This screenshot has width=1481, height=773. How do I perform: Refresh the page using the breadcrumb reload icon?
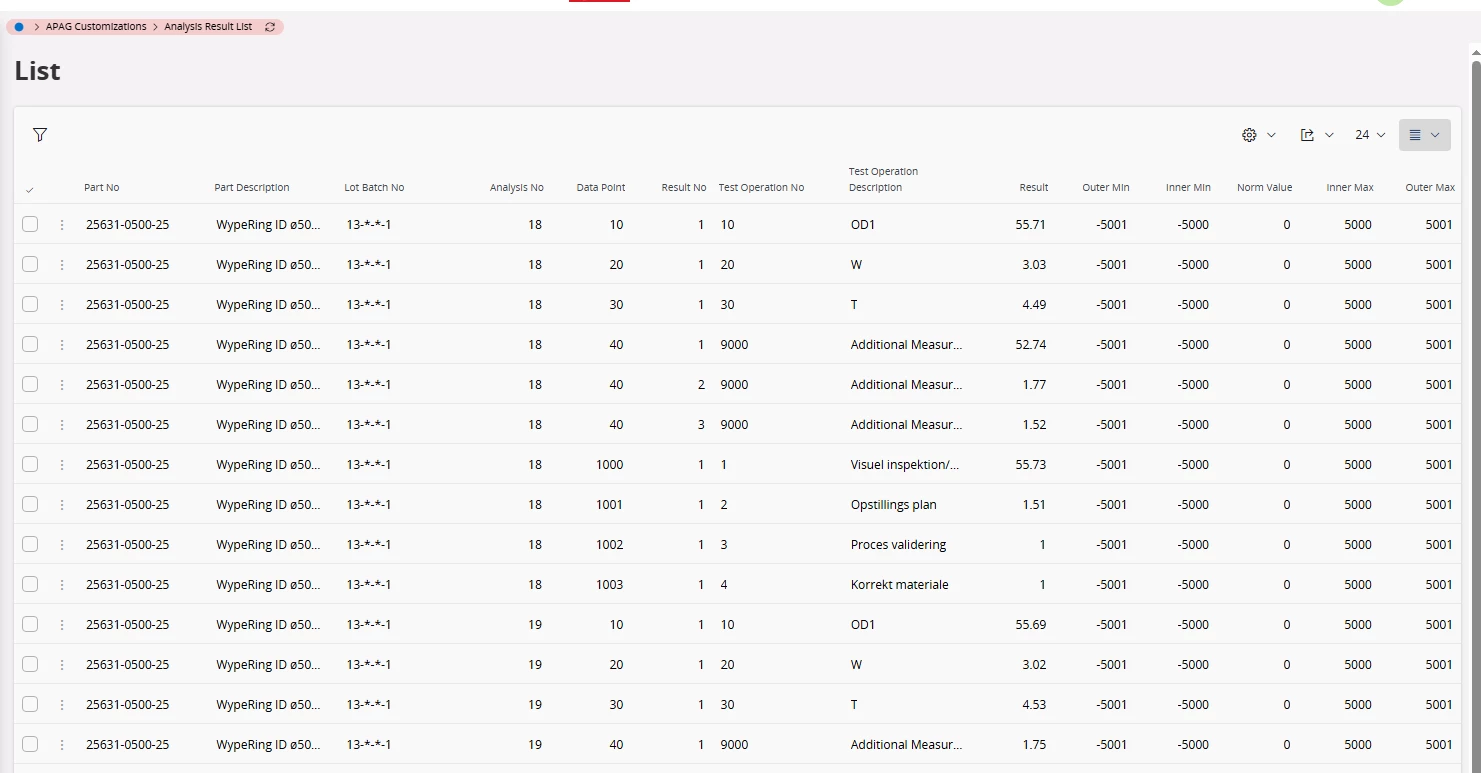pyautogui.click(x=270, y=27)
